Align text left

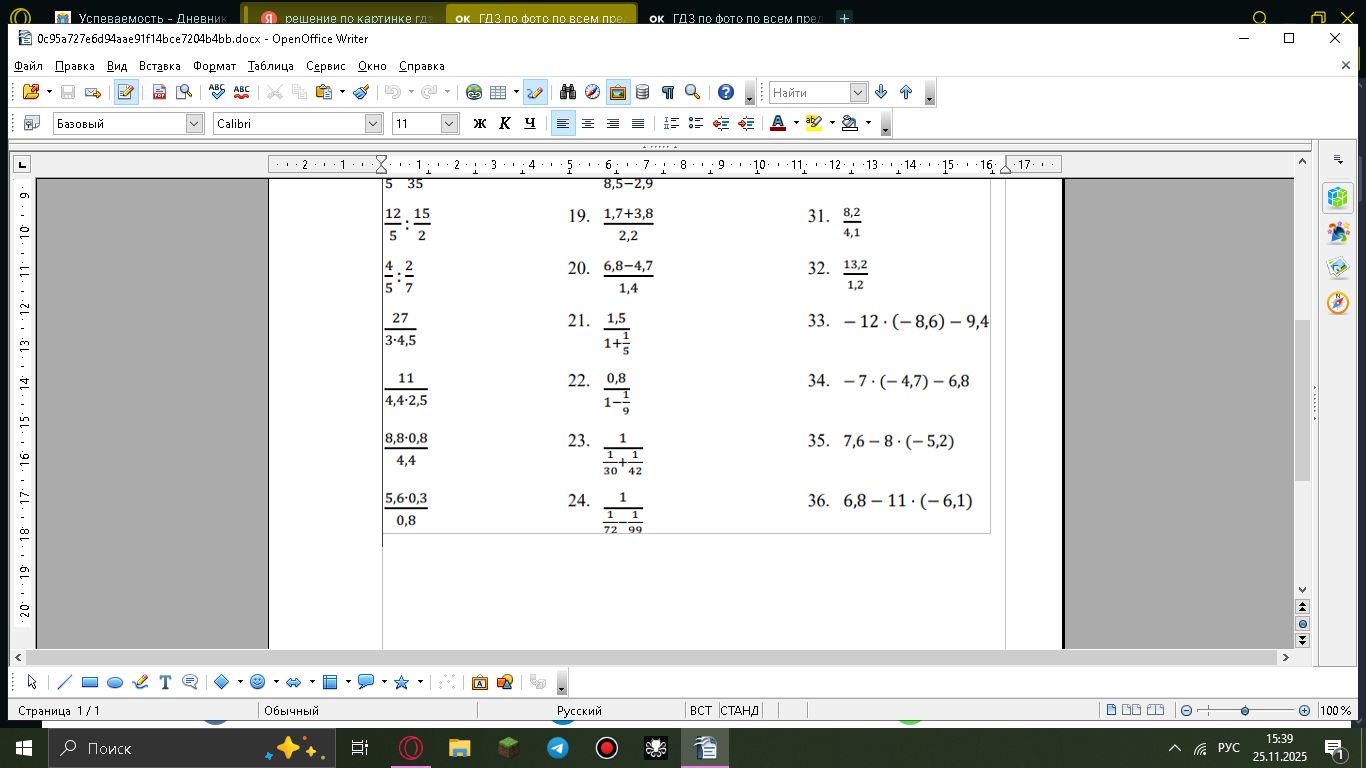click(x=563, y=123)
